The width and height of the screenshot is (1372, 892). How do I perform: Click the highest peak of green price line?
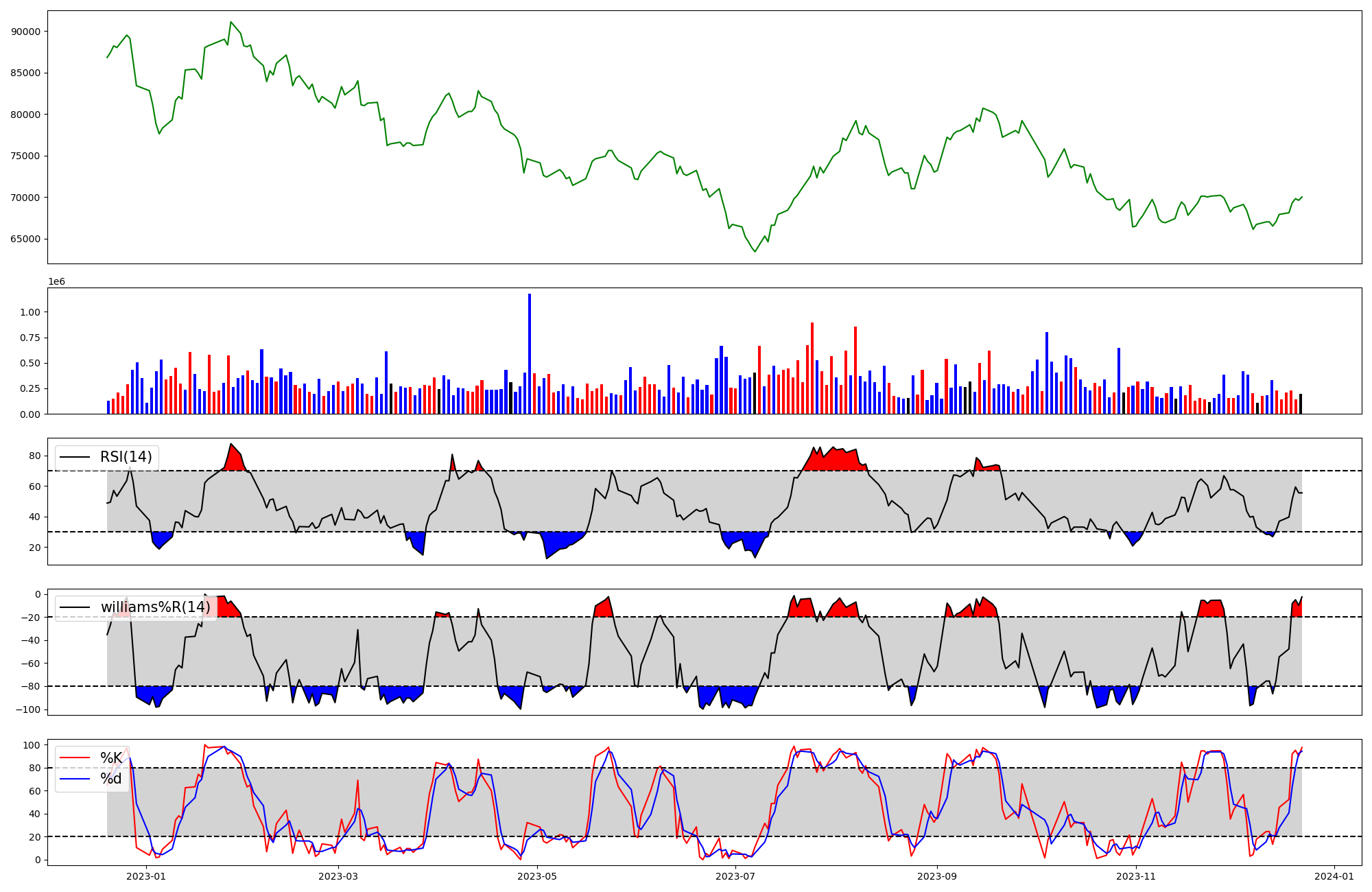coord(231,22)
